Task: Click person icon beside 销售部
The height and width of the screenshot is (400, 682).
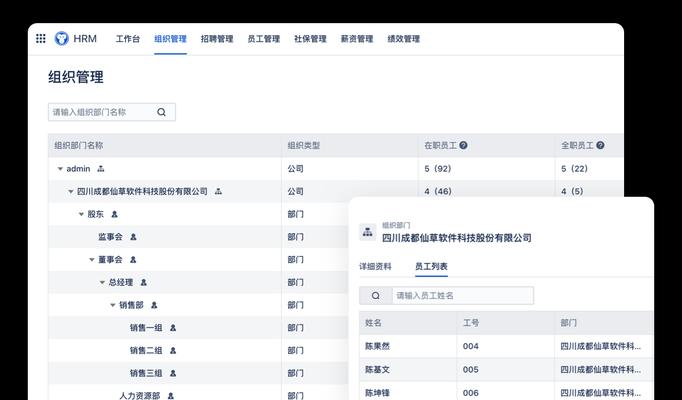Action: [x=154, y=305]
